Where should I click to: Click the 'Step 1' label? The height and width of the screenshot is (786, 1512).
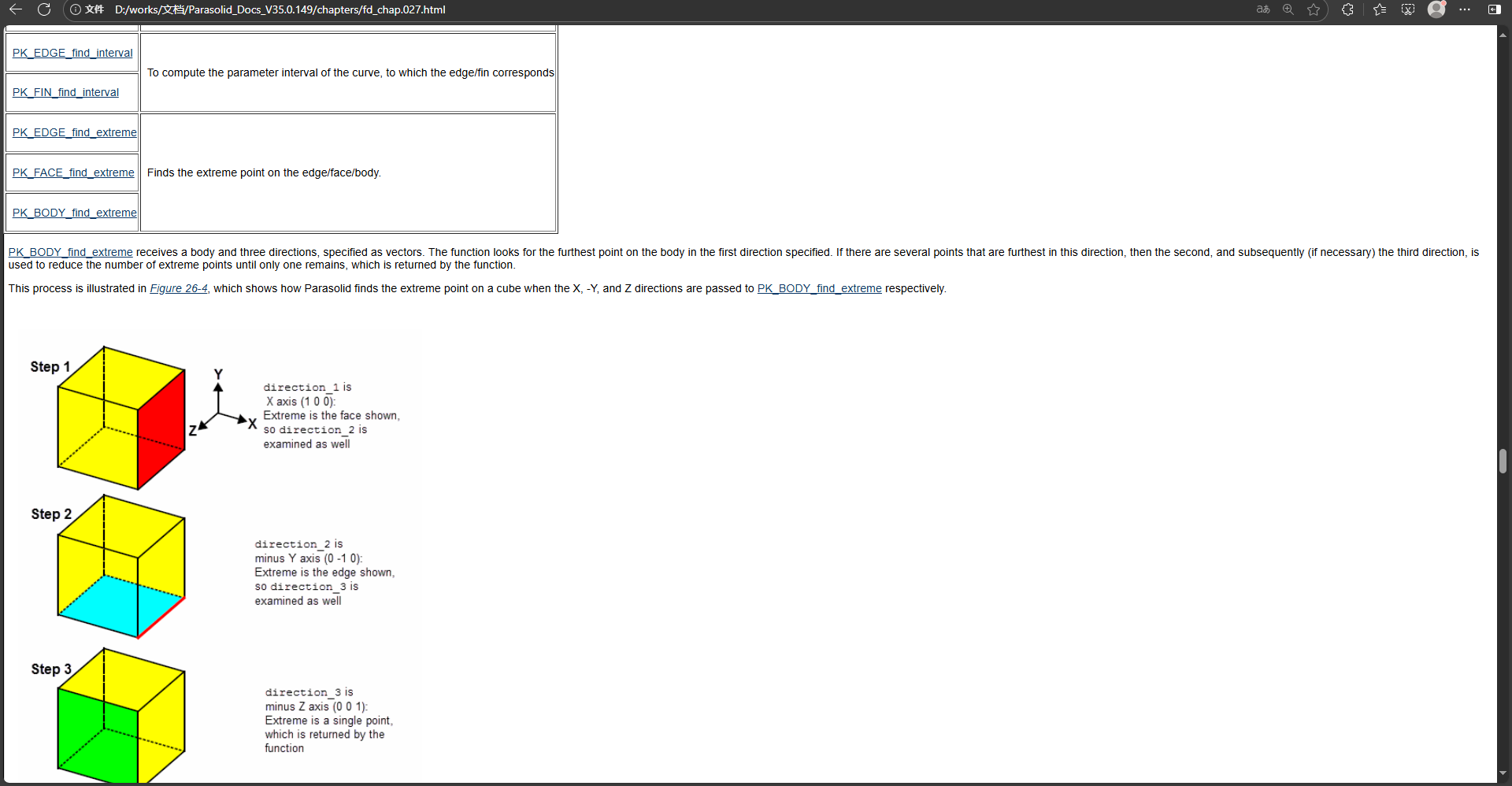tap(50, 367)
